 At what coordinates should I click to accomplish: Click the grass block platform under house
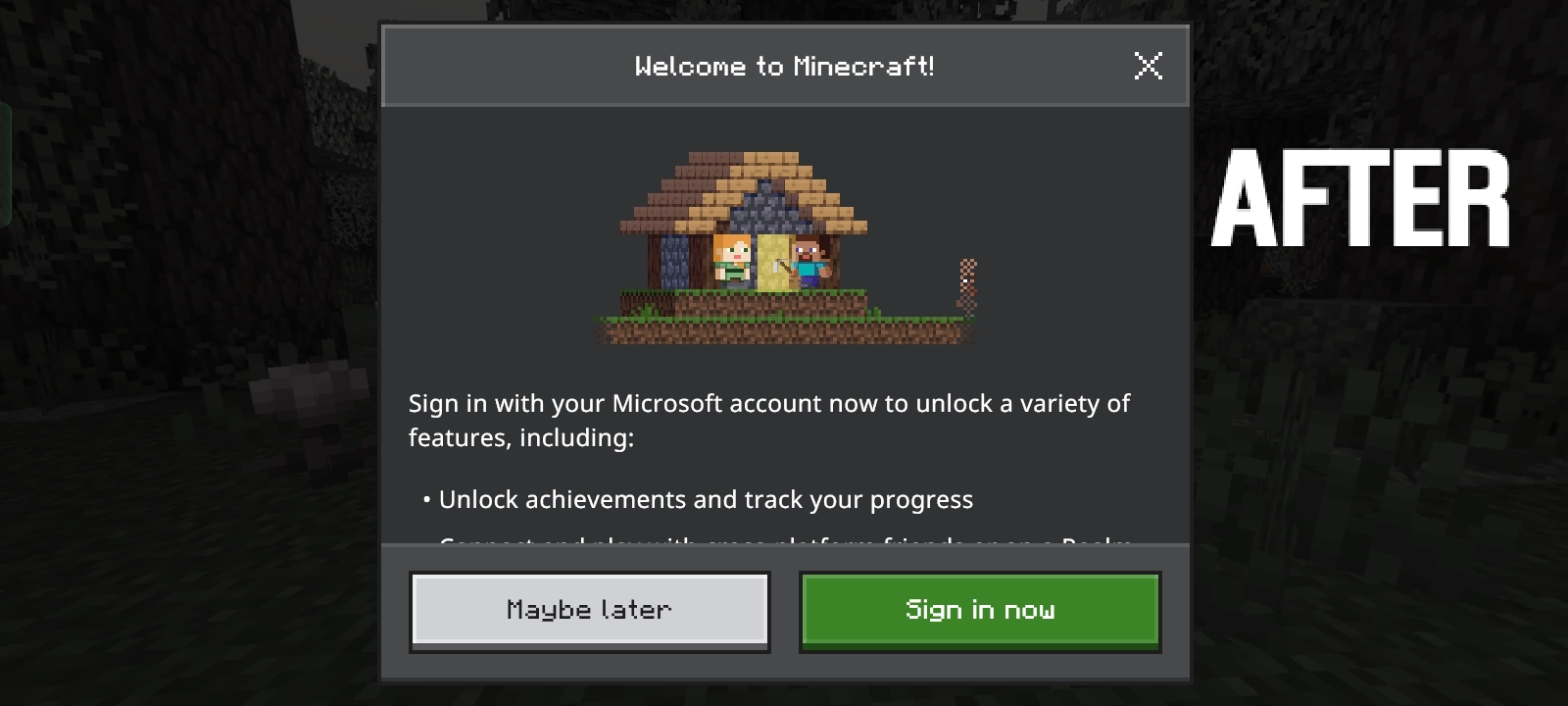[x=786, y=317]
